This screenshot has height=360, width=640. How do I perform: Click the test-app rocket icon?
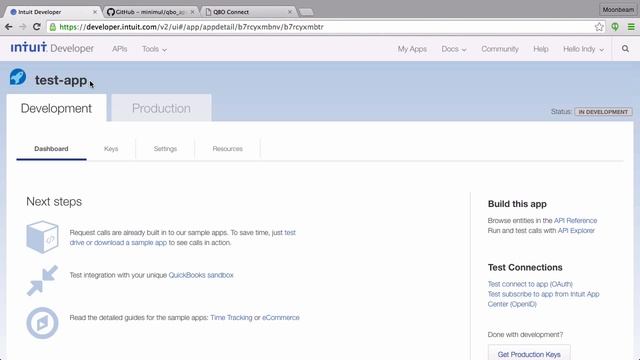[18, 77]
